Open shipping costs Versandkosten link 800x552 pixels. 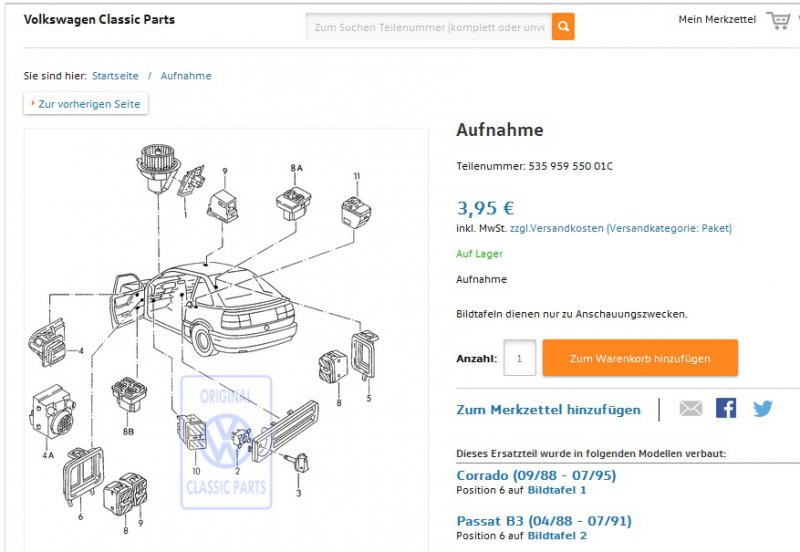[x=620, y=229]
